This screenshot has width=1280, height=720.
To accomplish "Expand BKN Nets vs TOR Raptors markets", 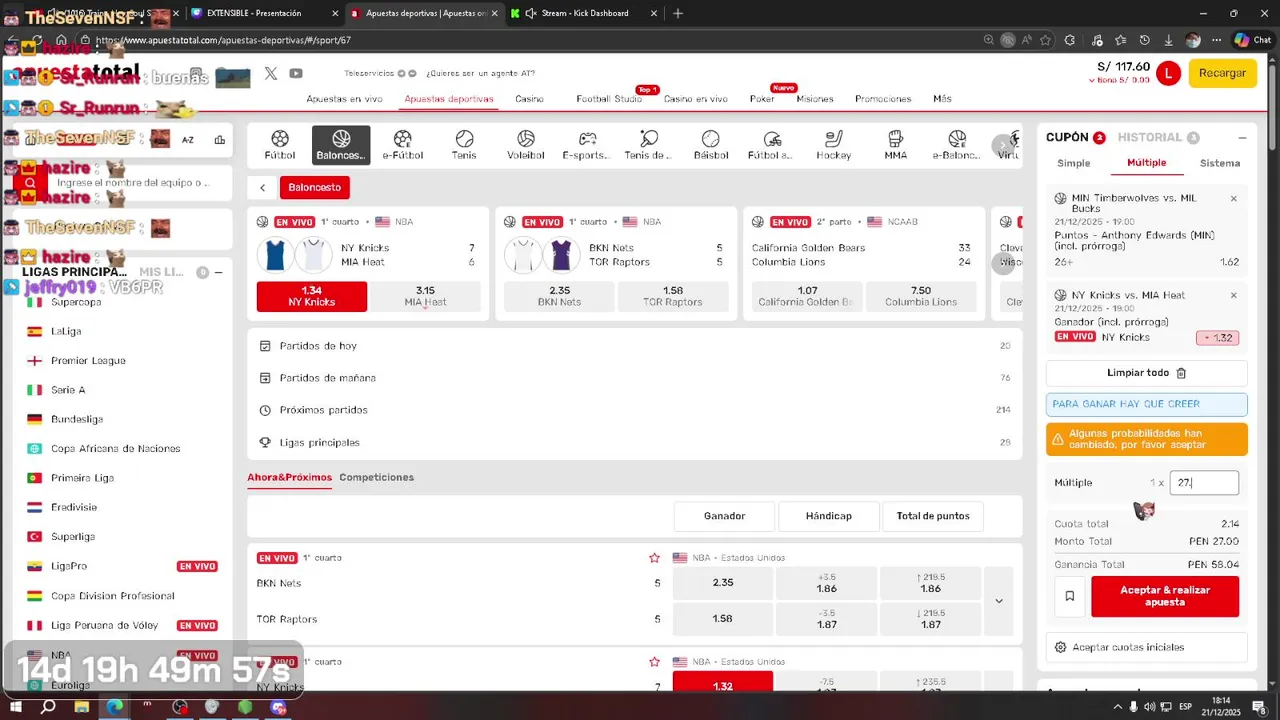I will click(998, 601).
